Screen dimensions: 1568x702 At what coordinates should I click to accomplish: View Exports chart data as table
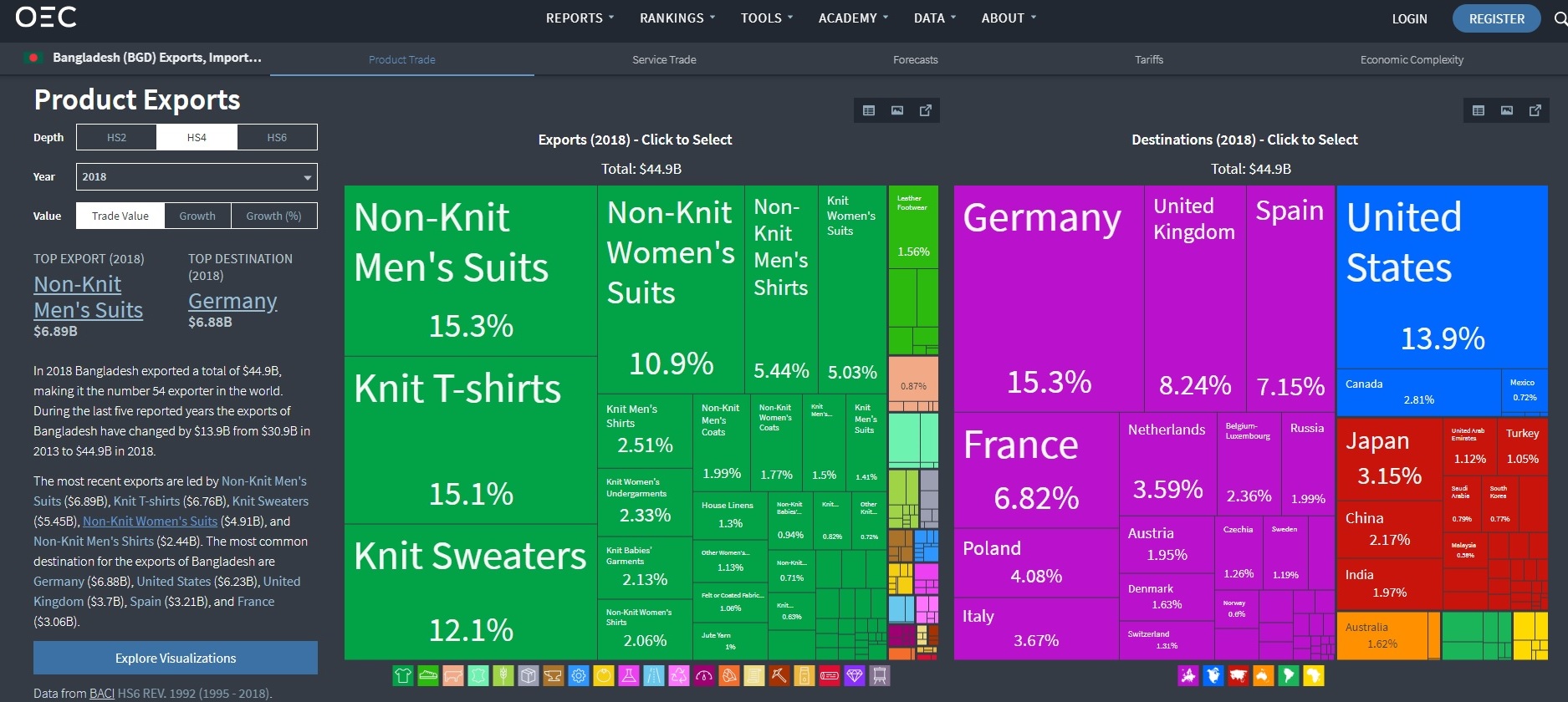869,110
